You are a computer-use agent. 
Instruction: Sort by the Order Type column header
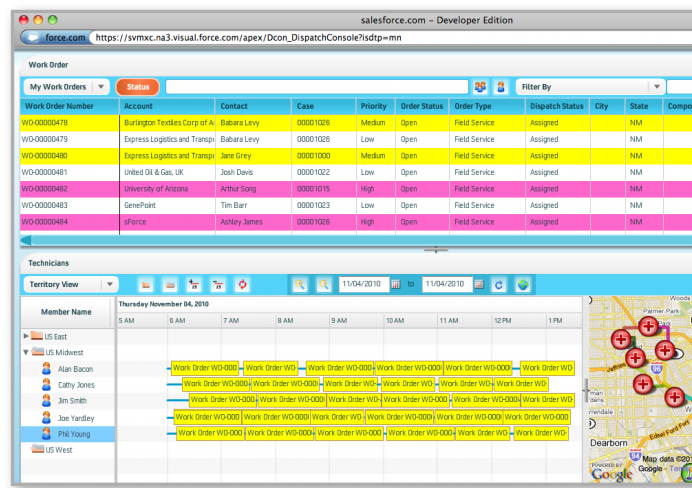pyautogui.click(x=487, y=106)
